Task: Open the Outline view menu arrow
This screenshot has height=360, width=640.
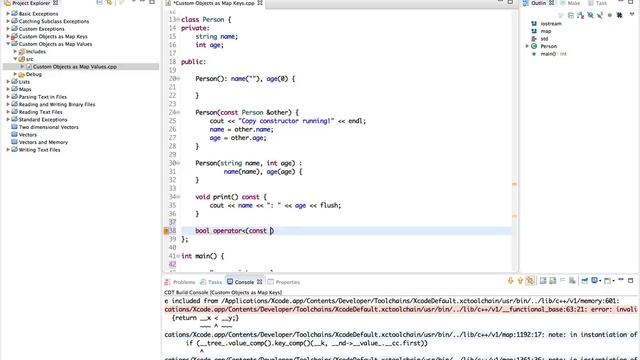Action: point(632,15)
